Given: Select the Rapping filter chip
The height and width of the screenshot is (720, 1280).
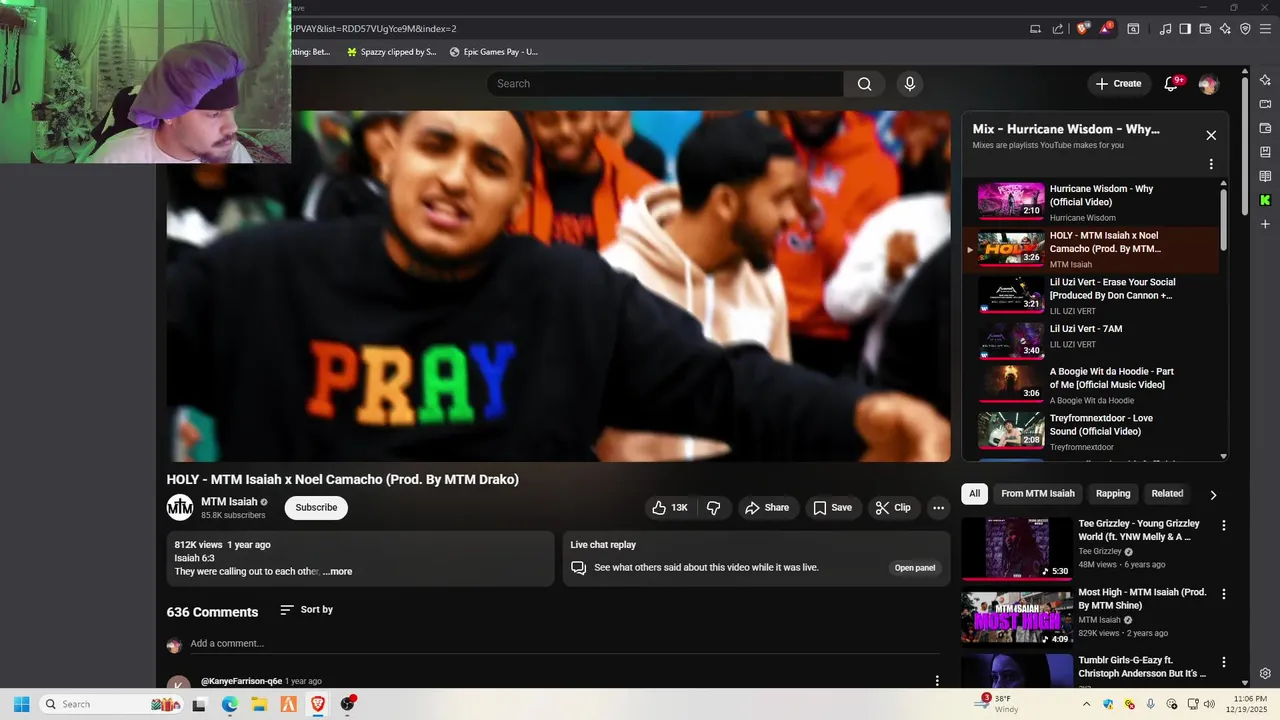Looking at the screenshot, I should pos(1113,494).
